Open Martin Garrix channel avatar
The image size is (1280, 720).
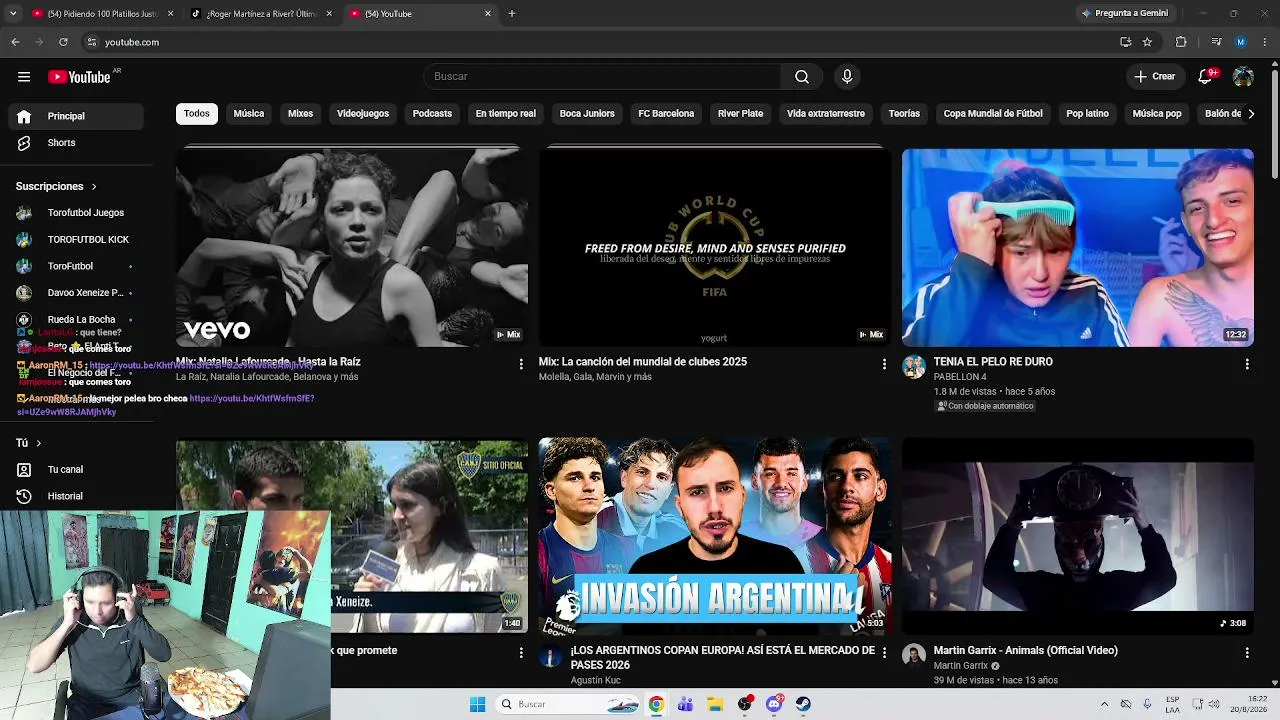coord(914,655)
